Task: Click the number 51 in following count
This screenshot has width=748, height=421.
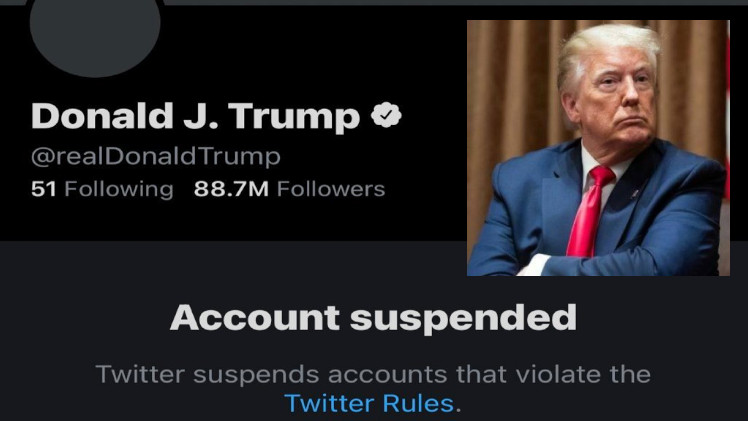Action: [x=43, y=188]
